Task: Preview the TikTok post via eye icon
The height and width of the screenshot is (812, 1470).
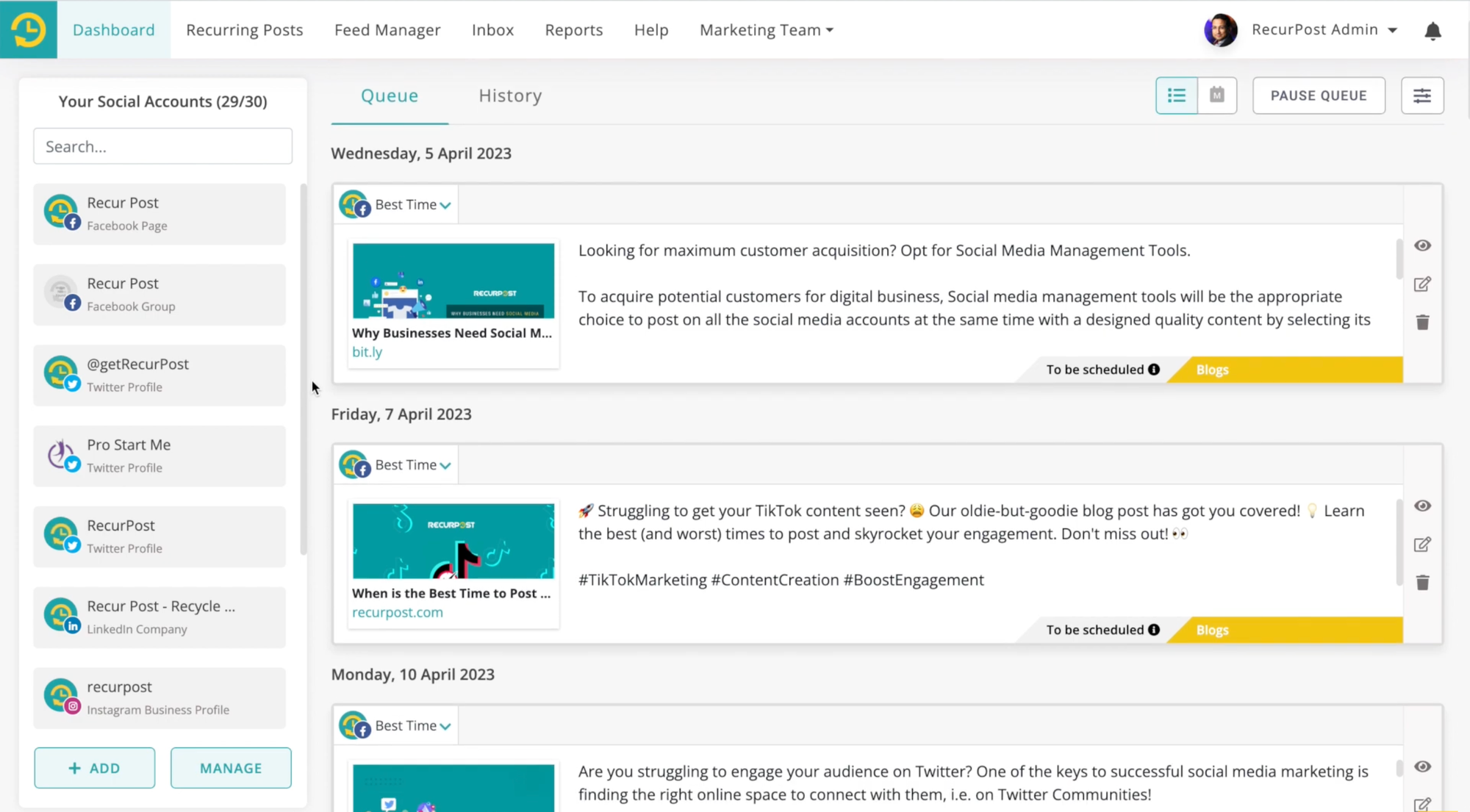Action: [x=1422, y=506]
